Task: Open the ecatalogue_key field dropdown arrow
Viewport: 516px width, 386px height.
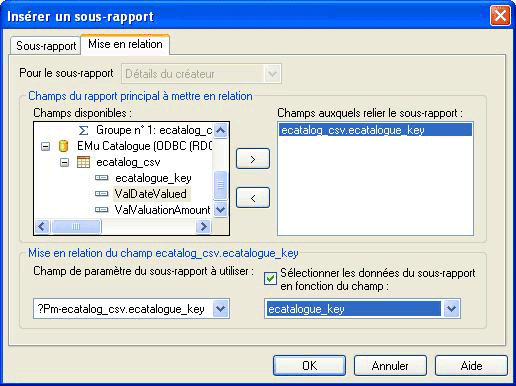Action: coord(451,309)
